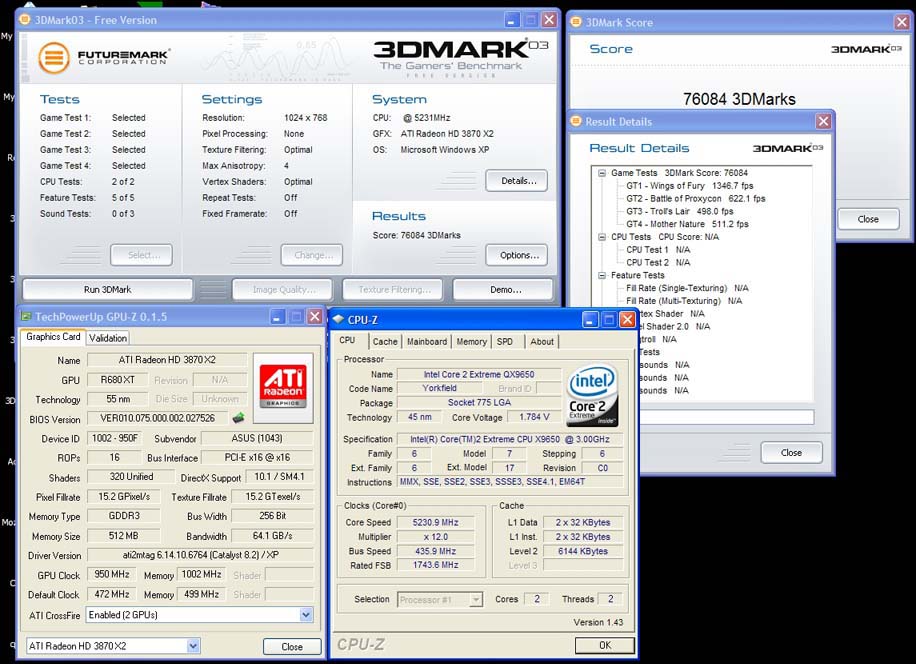Click the Texture Filtering button

click(393, 289)
